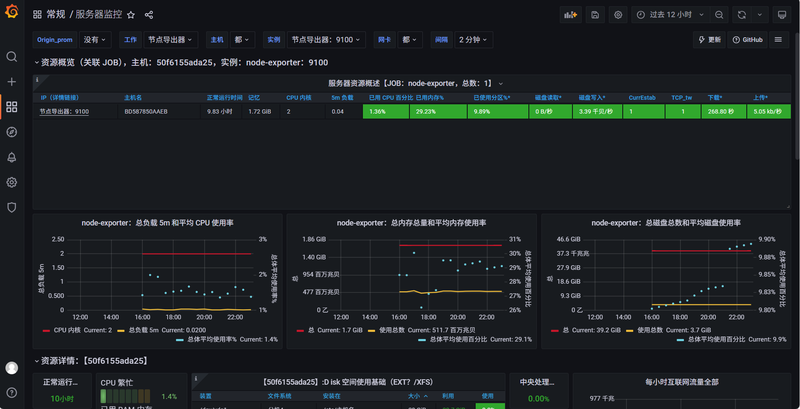
Task: Collapse the 资源详情 row section
Action: coord(37,360)
